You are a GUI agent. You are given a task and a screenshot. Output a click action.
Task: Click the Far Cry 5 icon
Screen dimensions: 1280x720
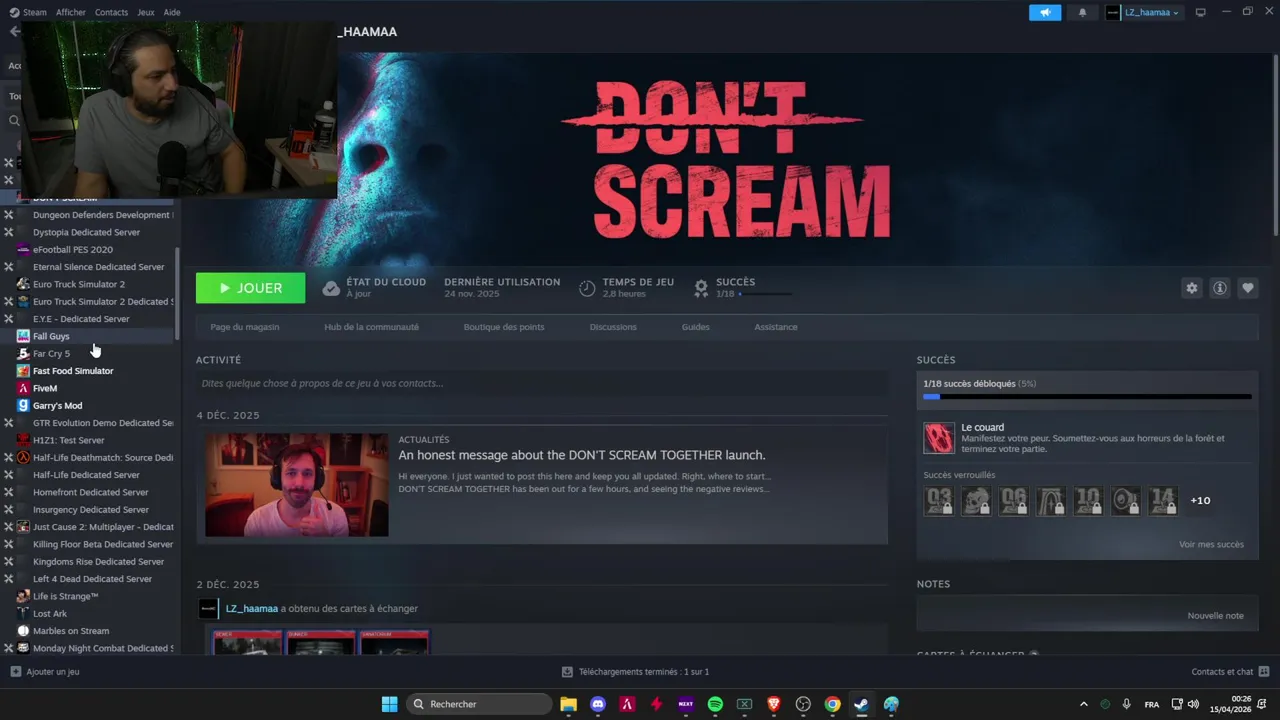pos(23,353)
